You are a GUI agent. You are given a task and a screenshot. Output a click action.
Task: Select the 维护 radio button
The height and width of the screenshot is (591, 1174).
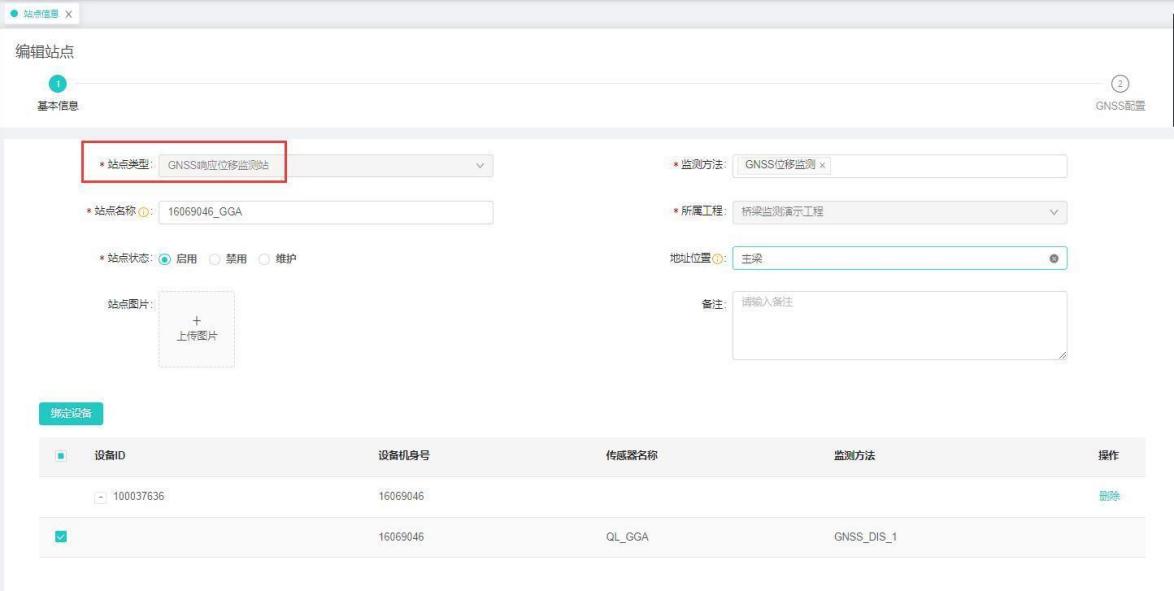click(265, 259)
